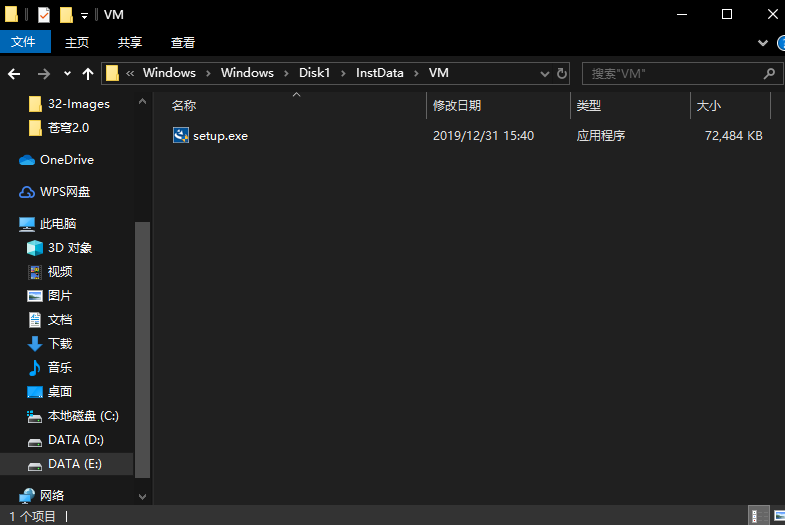The width and height of the screenshot is (785, 525).
Task: Open 本地磁盘 (C:) drive
Action: point(83,416)
